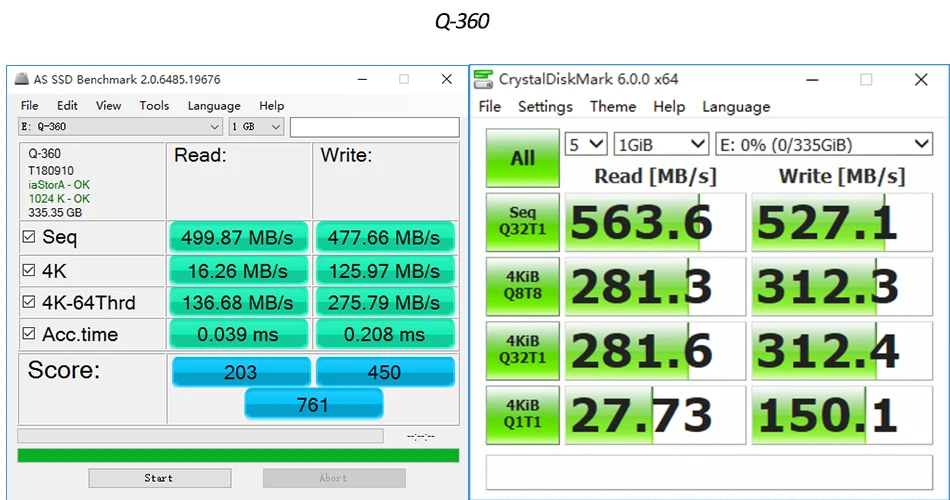Click the read score 203
This screenshot has height=500, width=950.
[x=241, y=372]
